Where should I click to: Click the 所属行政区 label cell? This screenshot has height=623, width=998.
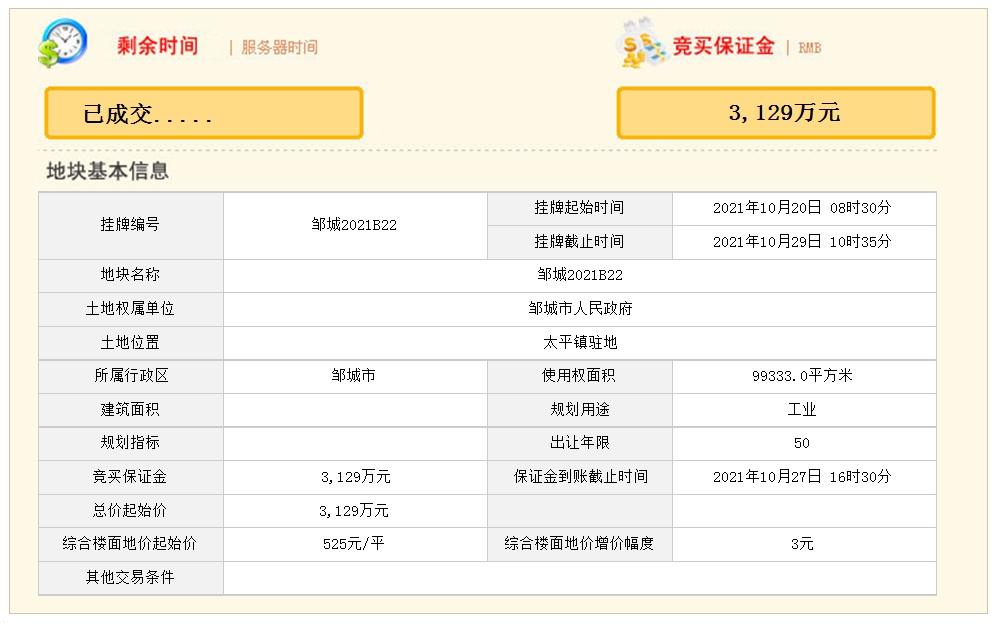[131, 377]
